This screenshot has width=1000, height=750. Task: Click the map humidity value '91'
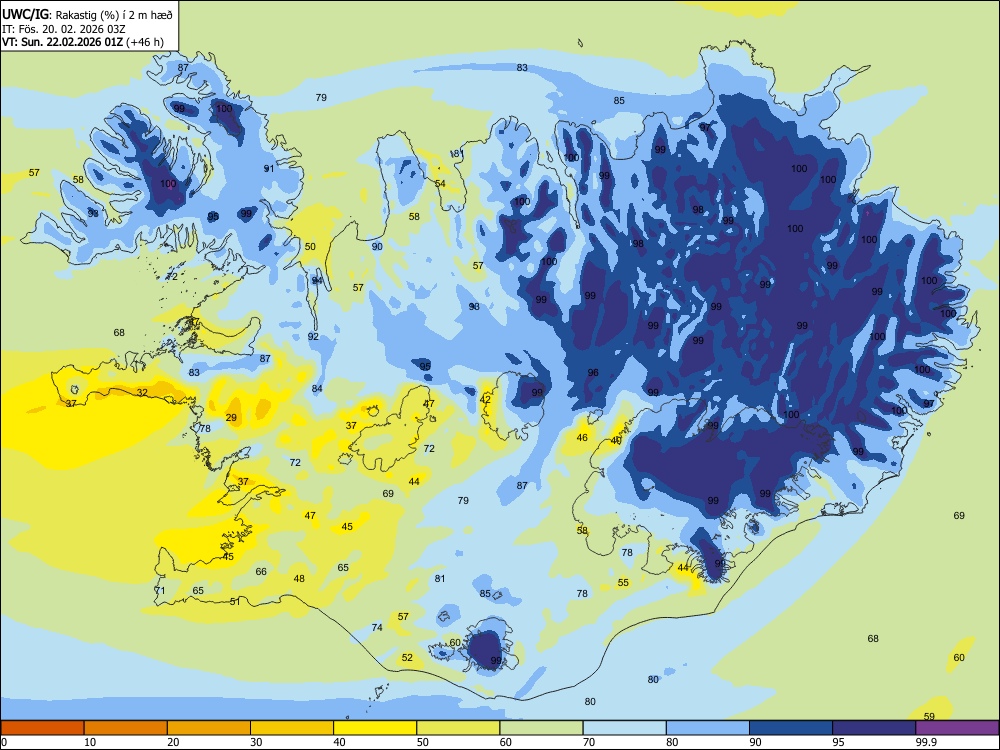coord(269,168)
